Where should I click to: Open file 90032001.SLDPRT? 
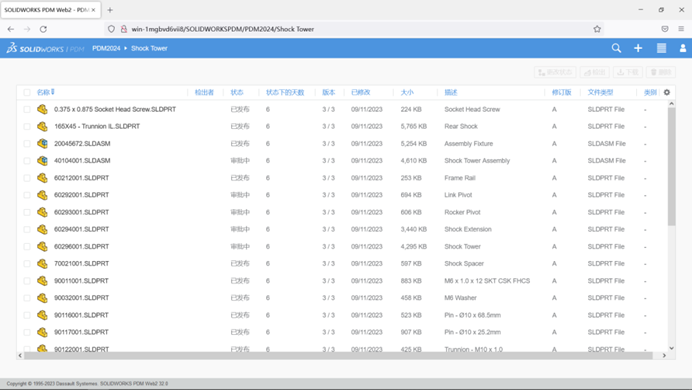coord(81,298)
